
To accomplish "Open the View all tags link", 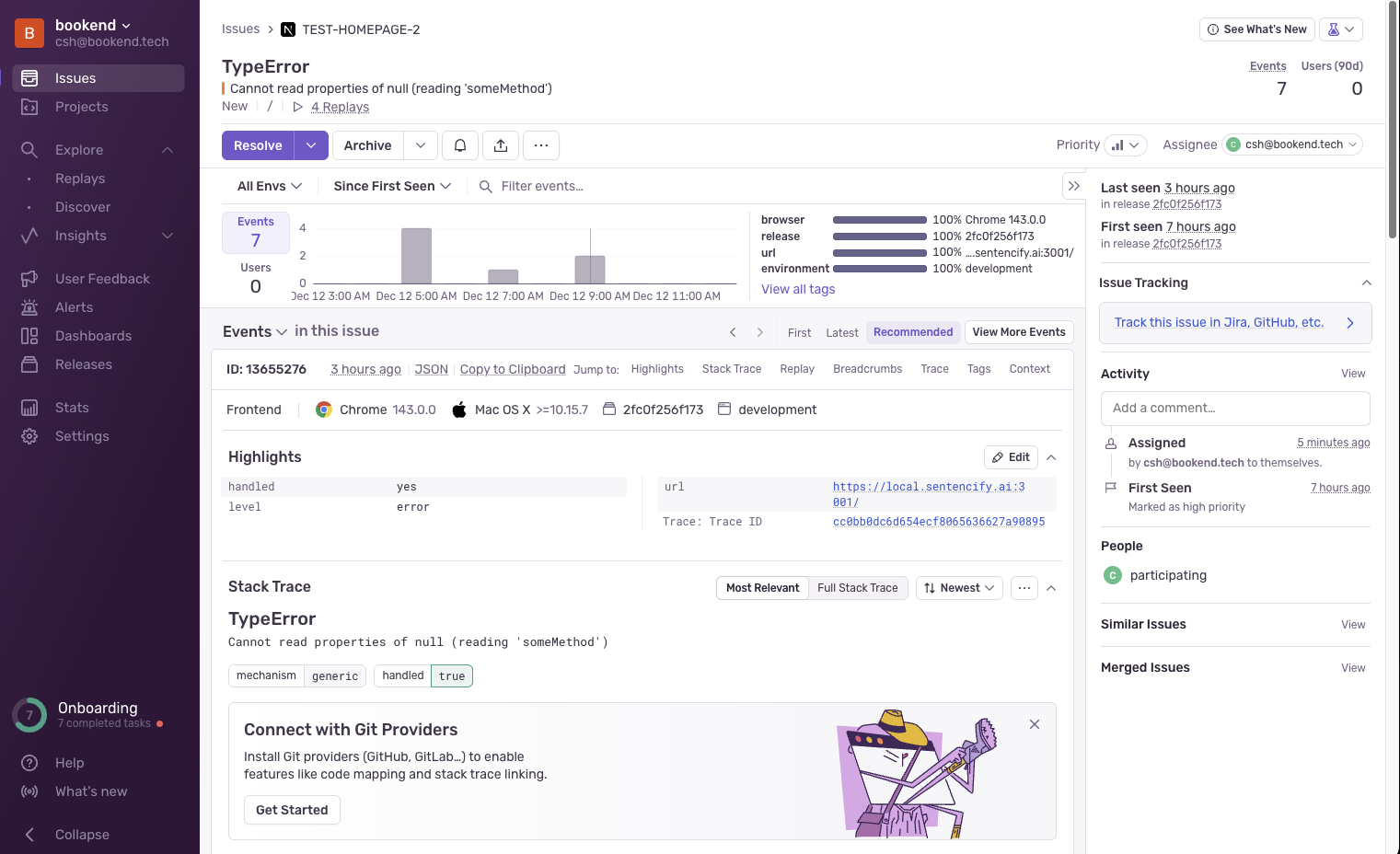I will pyautogui.click(x=798, y=289).
